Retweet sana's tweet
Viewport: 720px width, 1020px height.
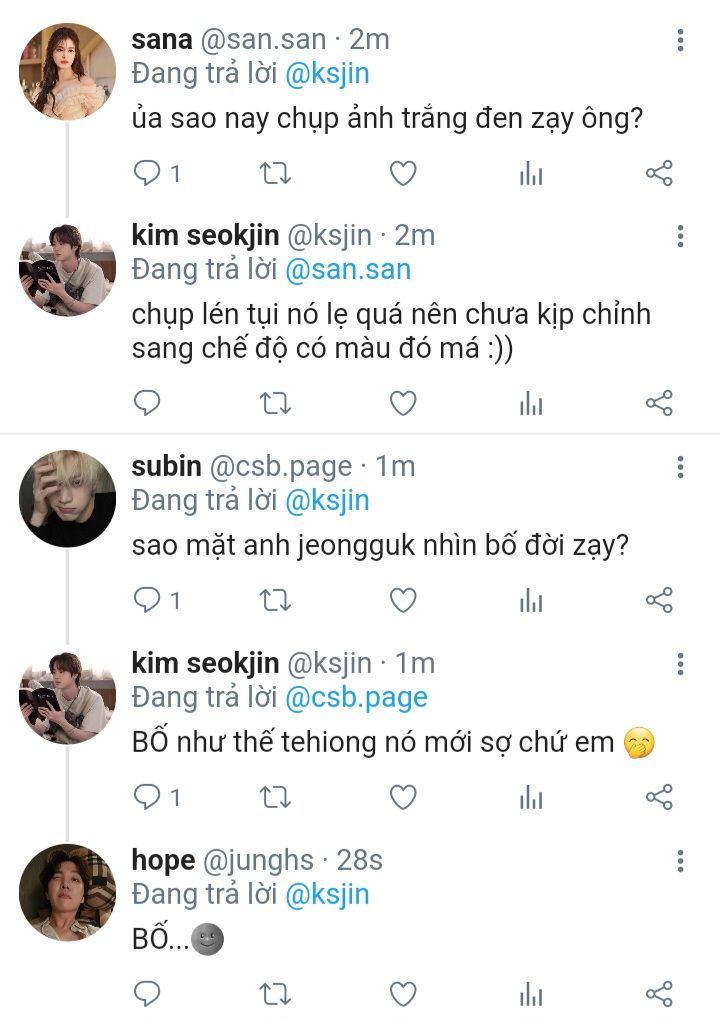pos(275,174)
